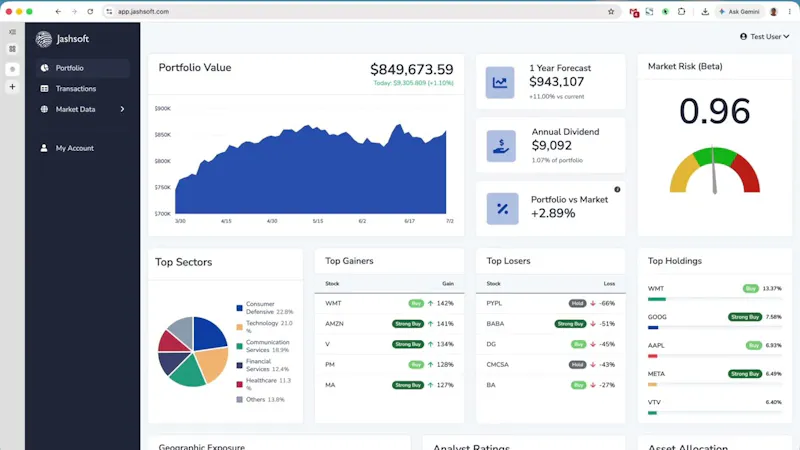Click the VTV holding in Top Holdings

[x=654, y=403]
